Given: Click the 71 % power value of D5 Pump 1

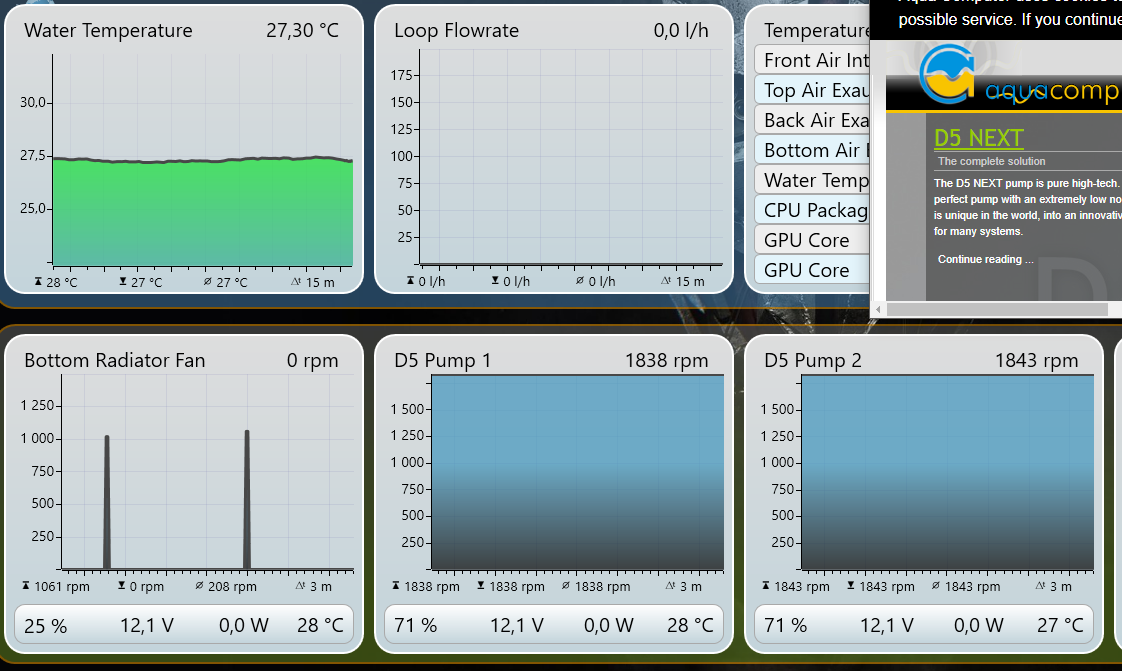Looking at the screenshot, I should (x=416, y=625).
